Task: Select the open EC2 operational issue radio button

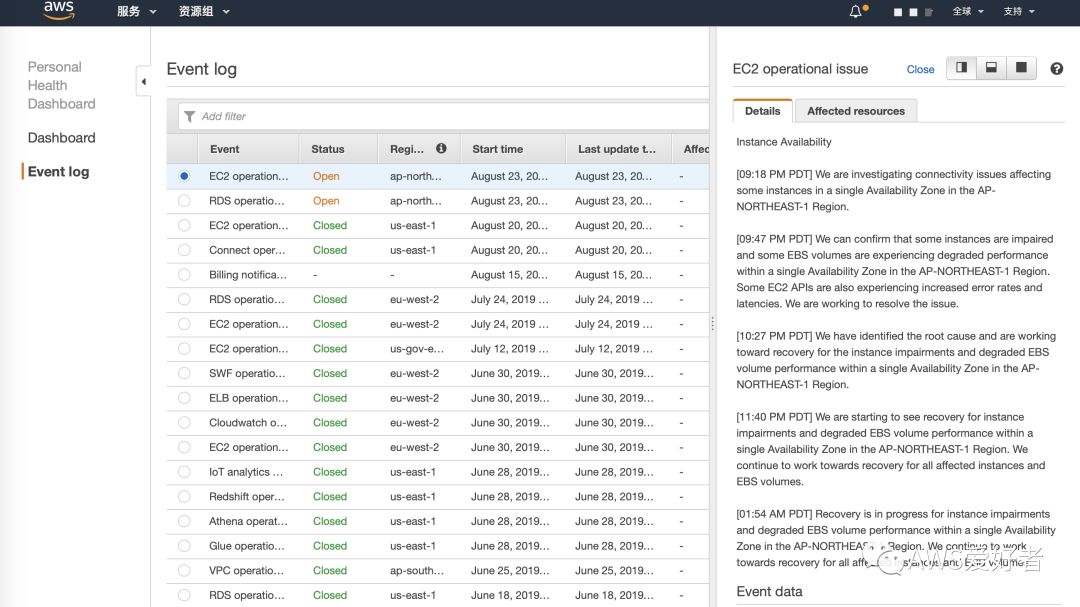Action: tap(184, 176)
